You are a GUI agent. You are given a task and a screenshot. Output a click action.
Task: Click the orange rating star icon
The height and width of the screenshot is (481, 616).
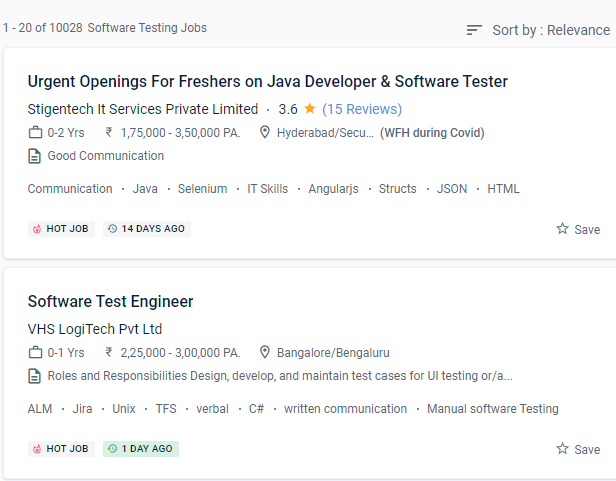[310, 108]
